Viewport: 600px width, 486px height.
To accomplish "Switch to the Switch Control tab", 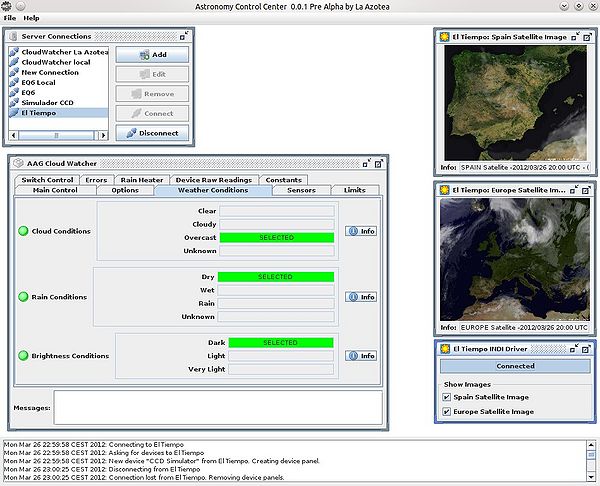I will [x=47, y=180].
